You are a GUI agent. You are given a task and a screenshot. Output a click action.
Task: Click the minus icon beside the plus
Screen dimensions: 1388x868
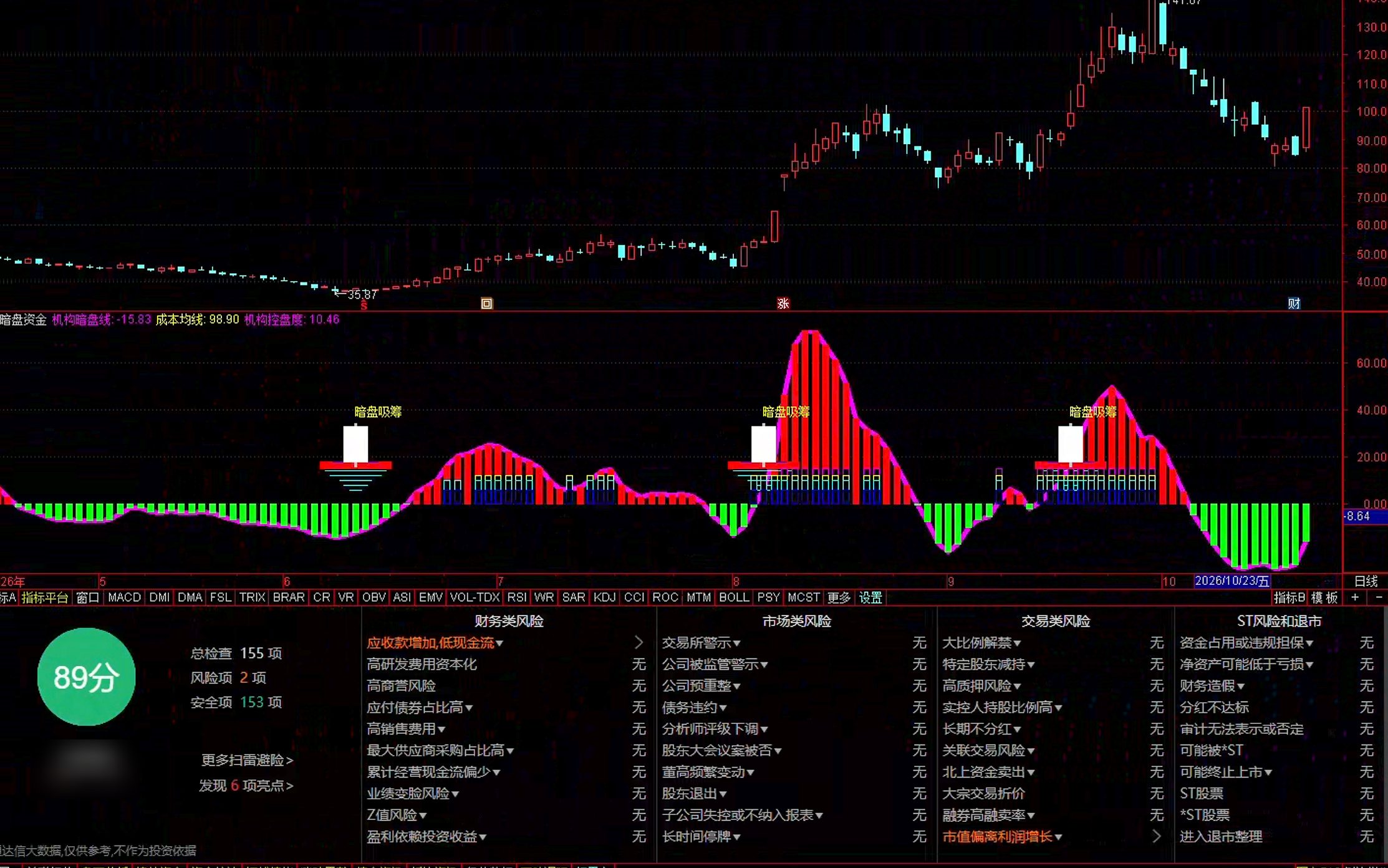click(x=1379, y=597)
